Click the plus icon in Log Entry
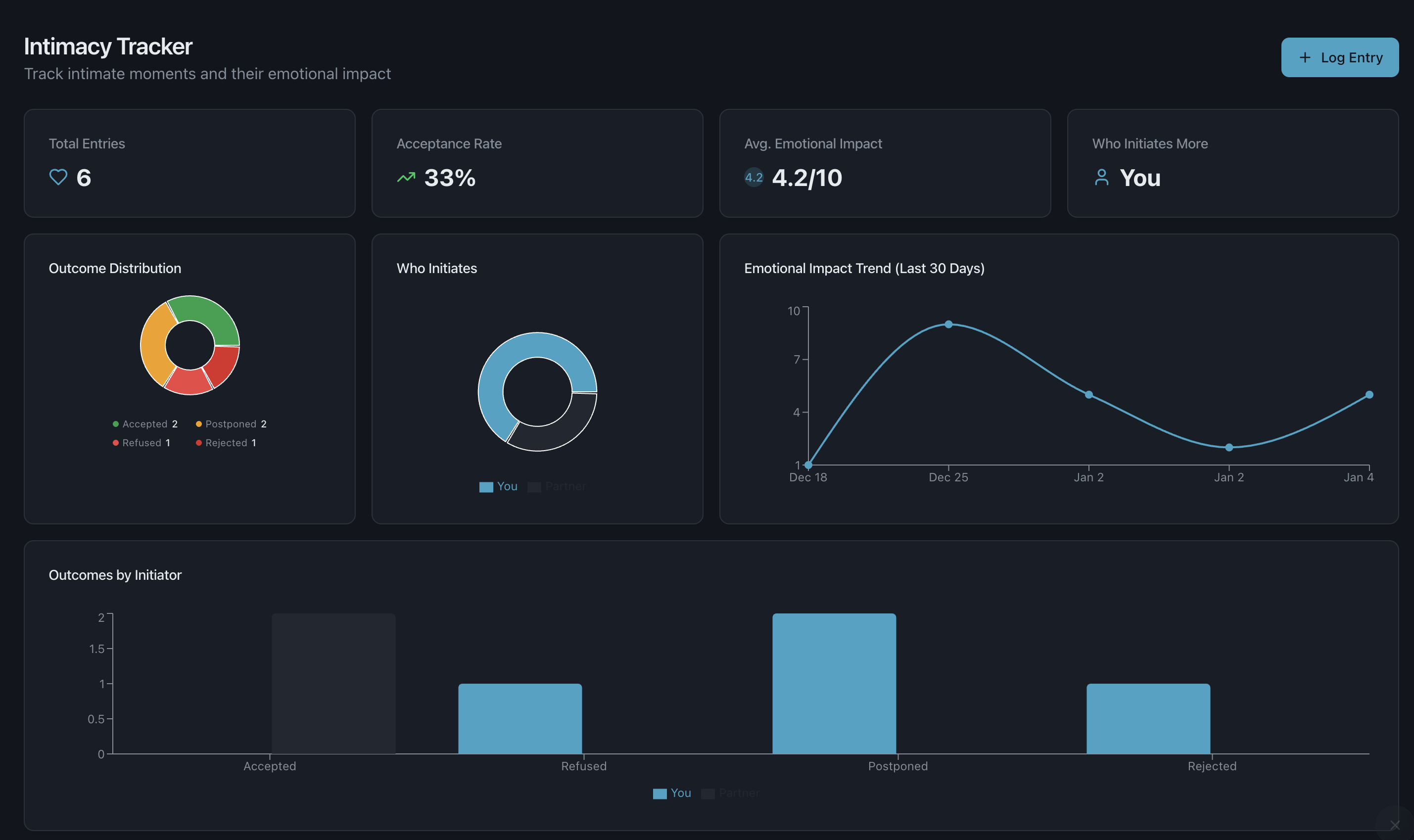The image size is (1414, 840). (1305, 57)
